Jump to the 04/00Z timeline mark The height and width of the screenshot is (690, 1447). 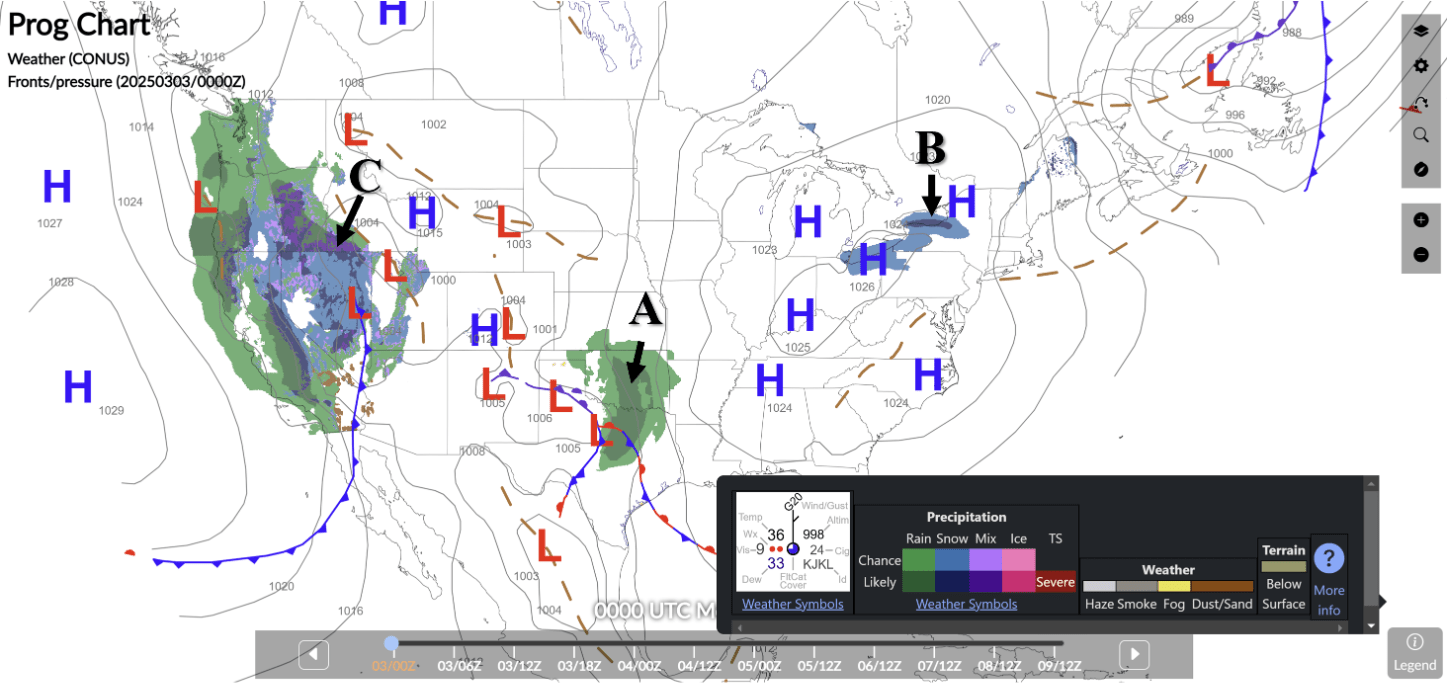[x=637, y=665]
